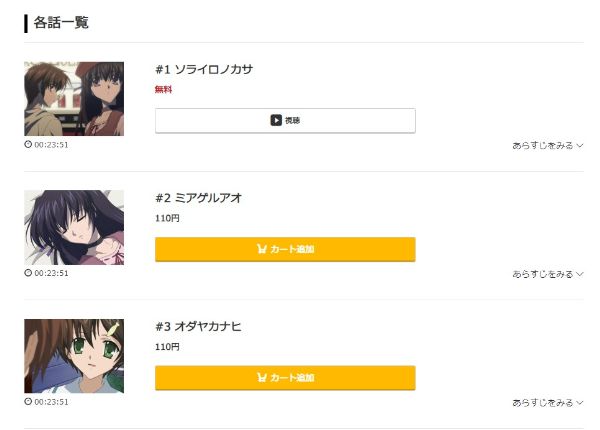The height and width of the screenshot is (430, 600).
Task: Click the 各話一覧 section heading
Action: [x=60, y=22]
